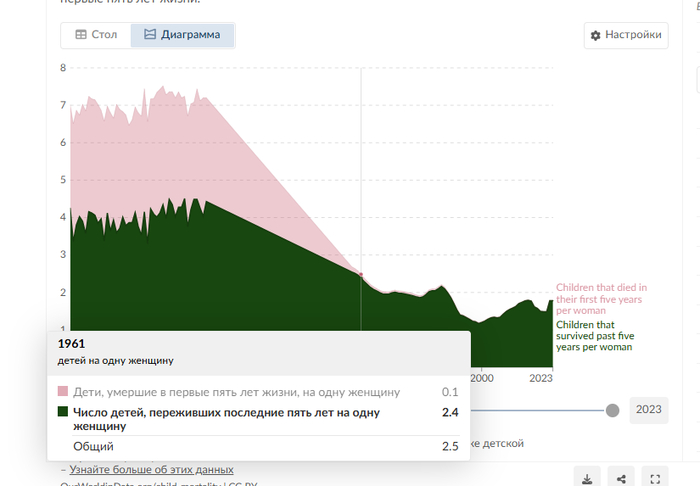Click the pink swatch in tooltip
Screen dimensions: 700x486
pos(63,391)
